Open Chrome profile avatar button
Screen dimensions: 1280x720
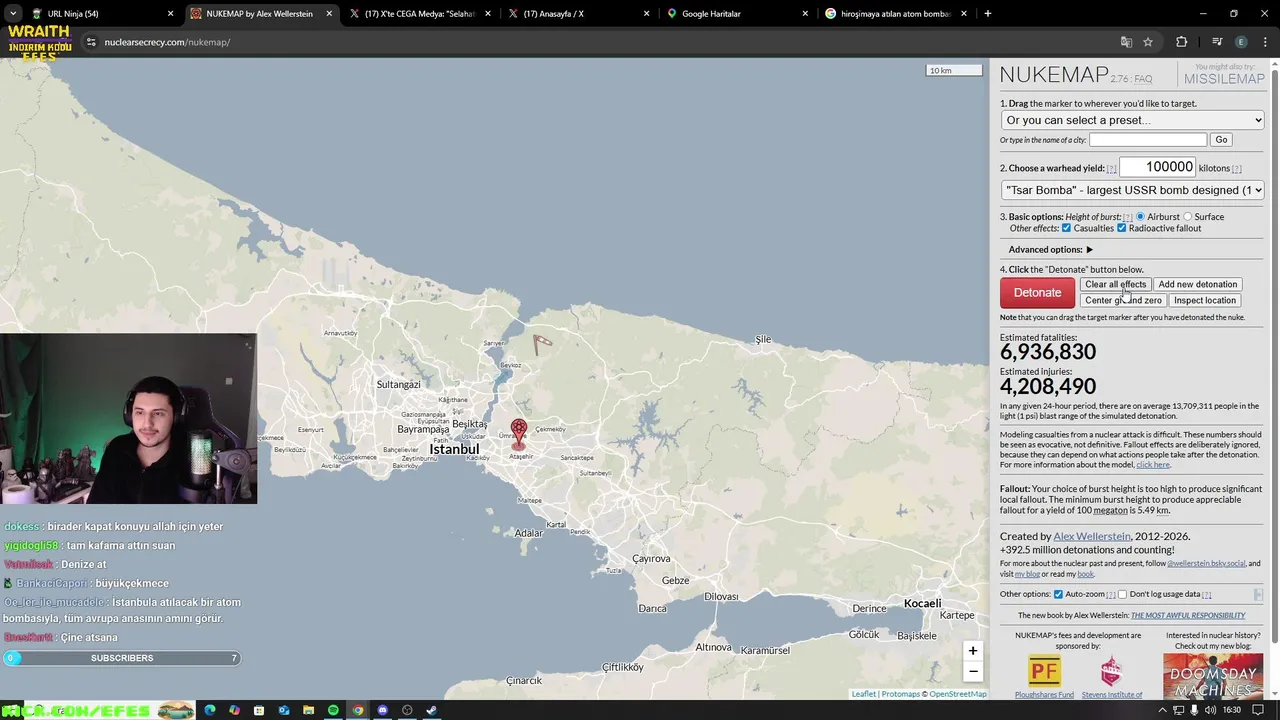coord(1241,42)
